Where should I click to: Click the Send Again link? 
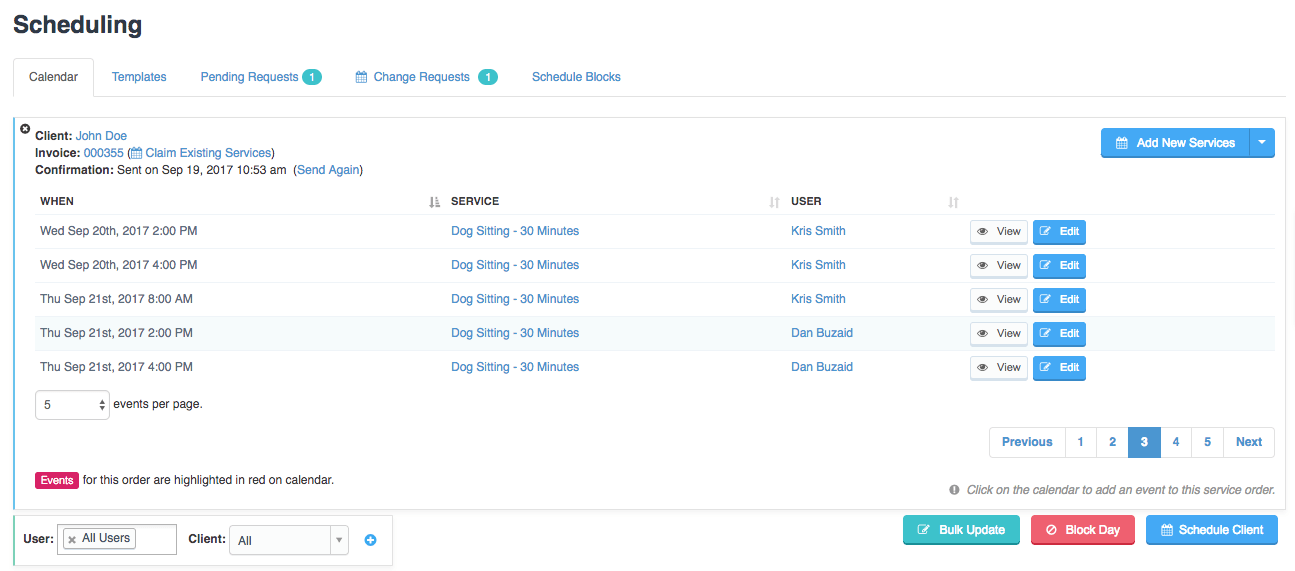pyautogui.click(x=328, y=170)
